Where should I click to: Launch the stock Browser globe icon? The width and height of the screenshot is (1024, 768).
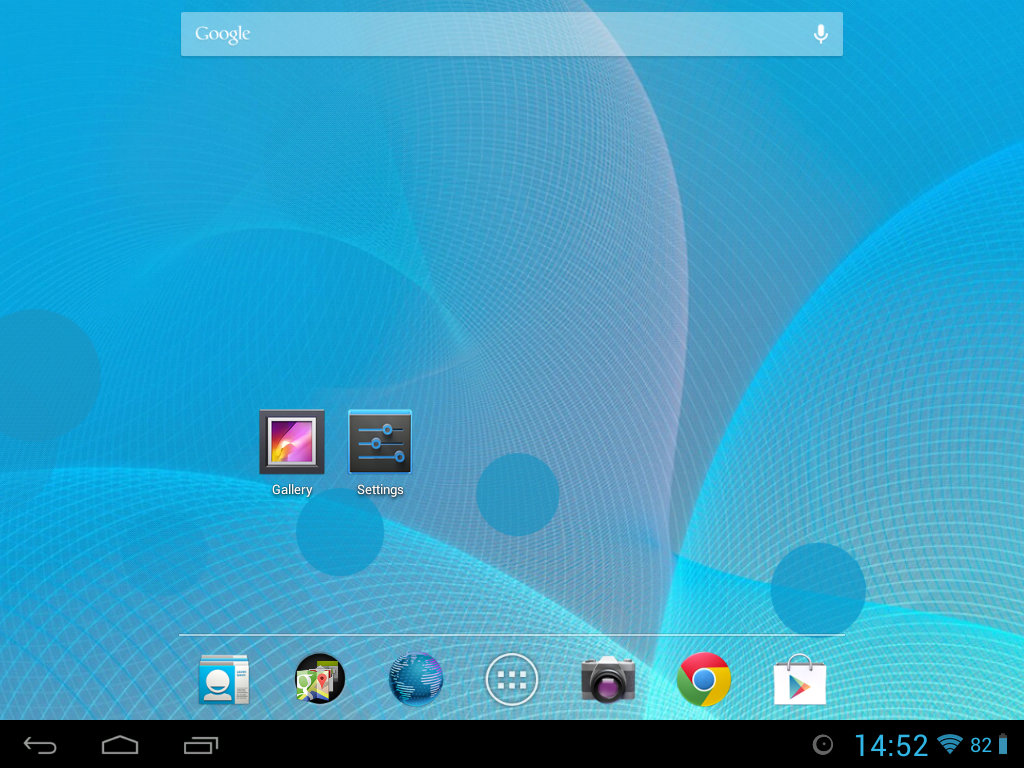(x=416, y=679)
